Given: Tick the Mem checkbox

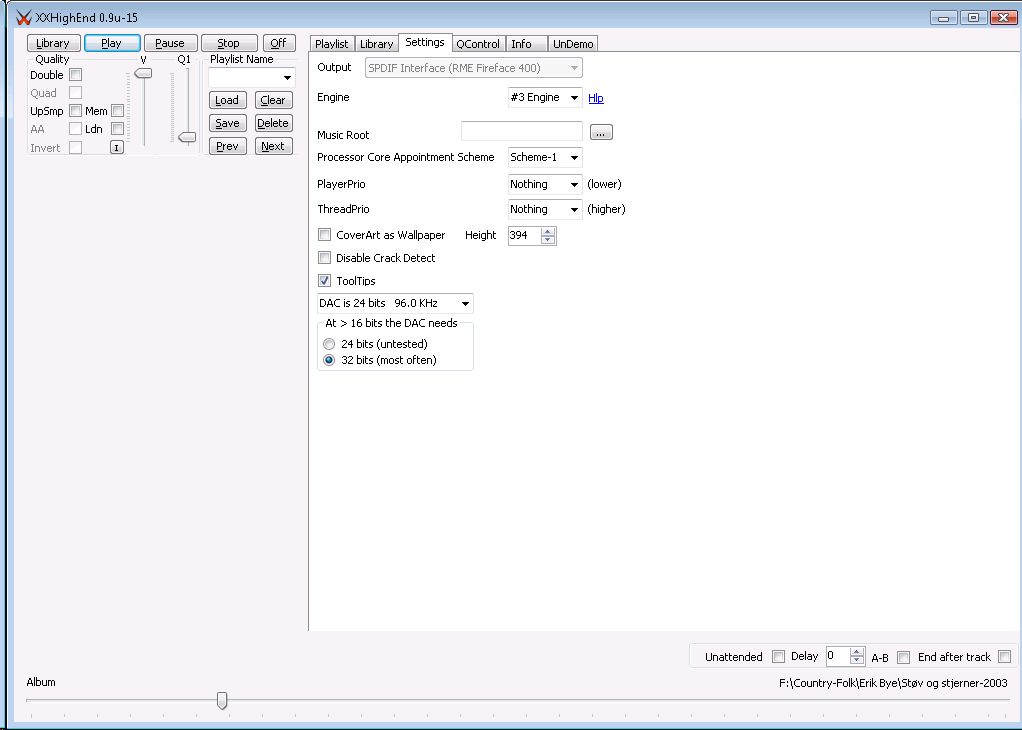Looking at the screenshot, I should pos(117,111).
